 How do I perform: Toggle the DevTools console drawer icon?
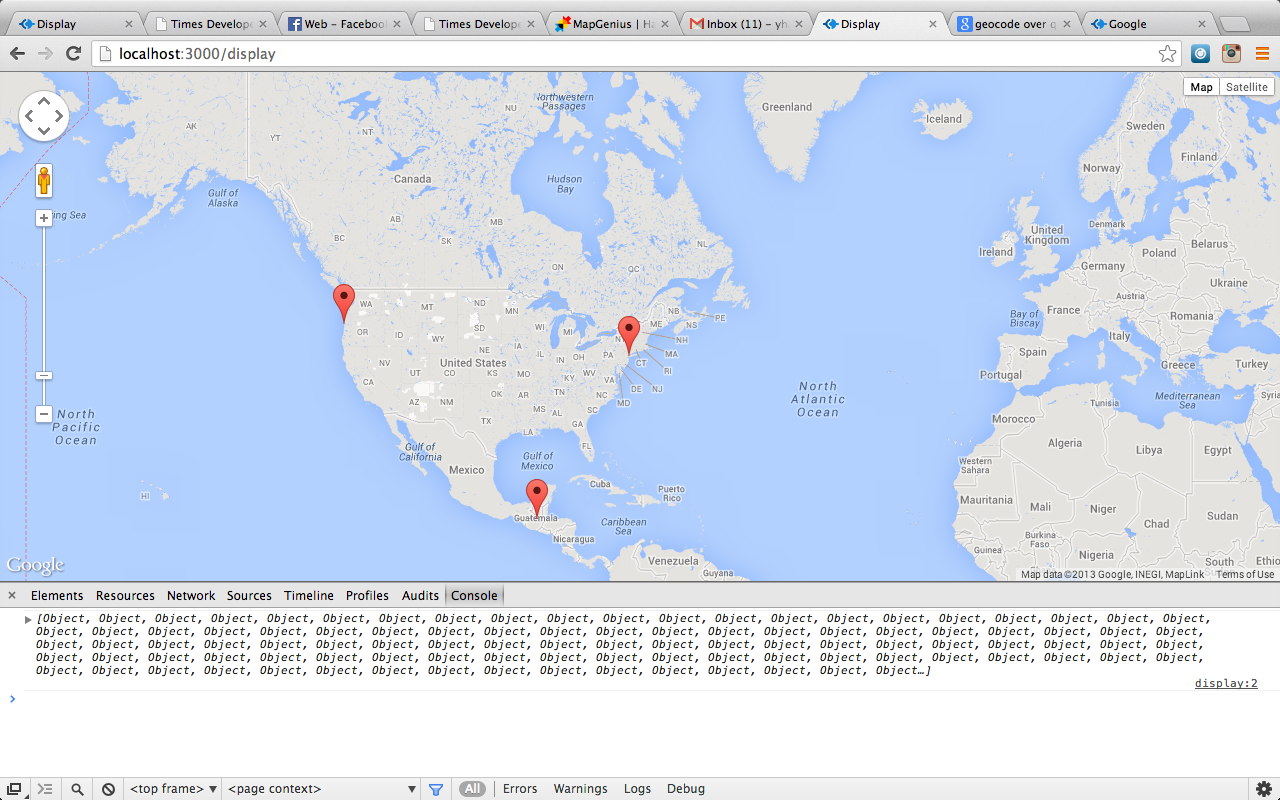pyautogui.click(x=45, y=789)
